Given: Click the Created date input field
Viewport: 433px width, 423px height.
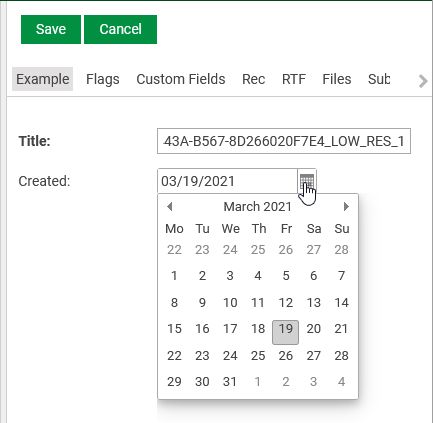Looking at the screenshot, I should 227,181.
